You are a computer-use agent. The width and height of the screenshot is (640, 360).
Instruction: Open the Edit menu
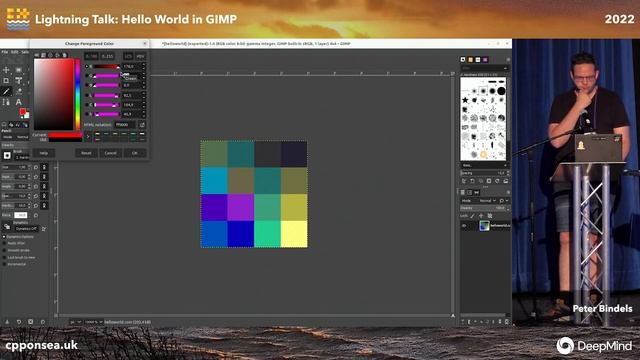(x=15, y=52)
